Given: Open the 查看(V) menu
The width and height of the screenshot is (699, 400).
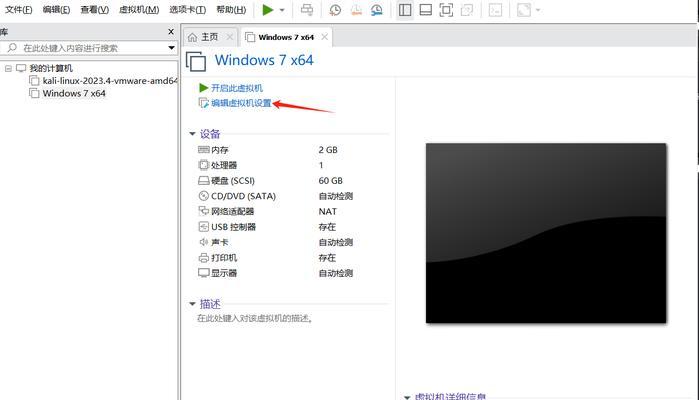Looking at the screenshot, I should 95,10.
